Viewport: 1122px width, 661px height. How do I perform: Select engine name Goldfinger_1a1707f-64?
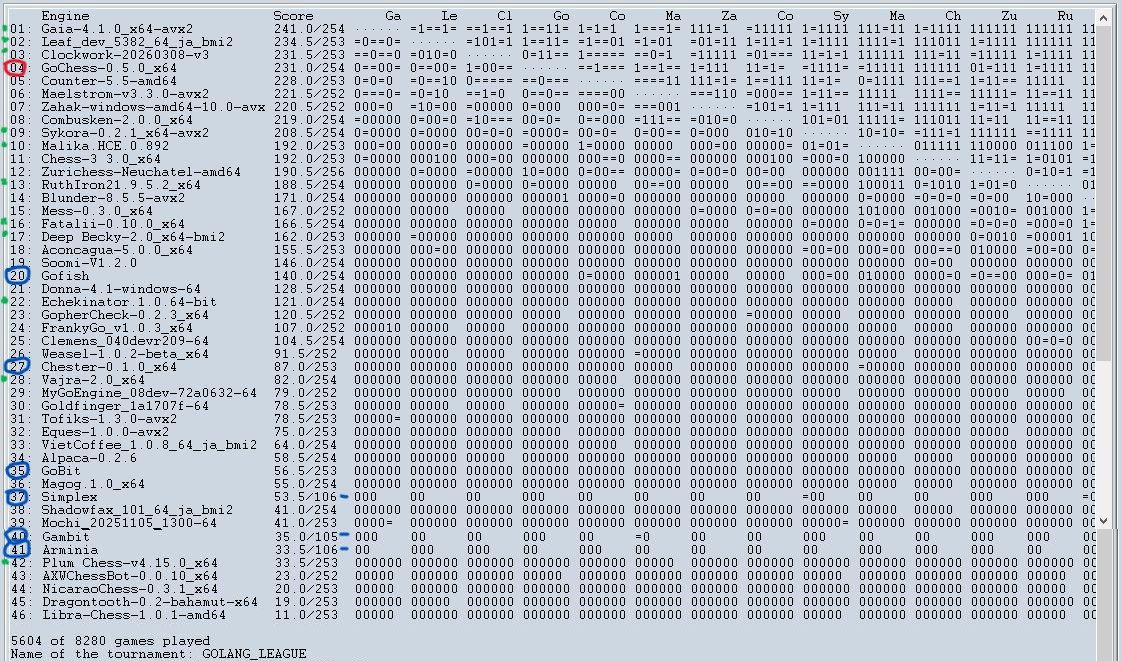coord(125,406)
